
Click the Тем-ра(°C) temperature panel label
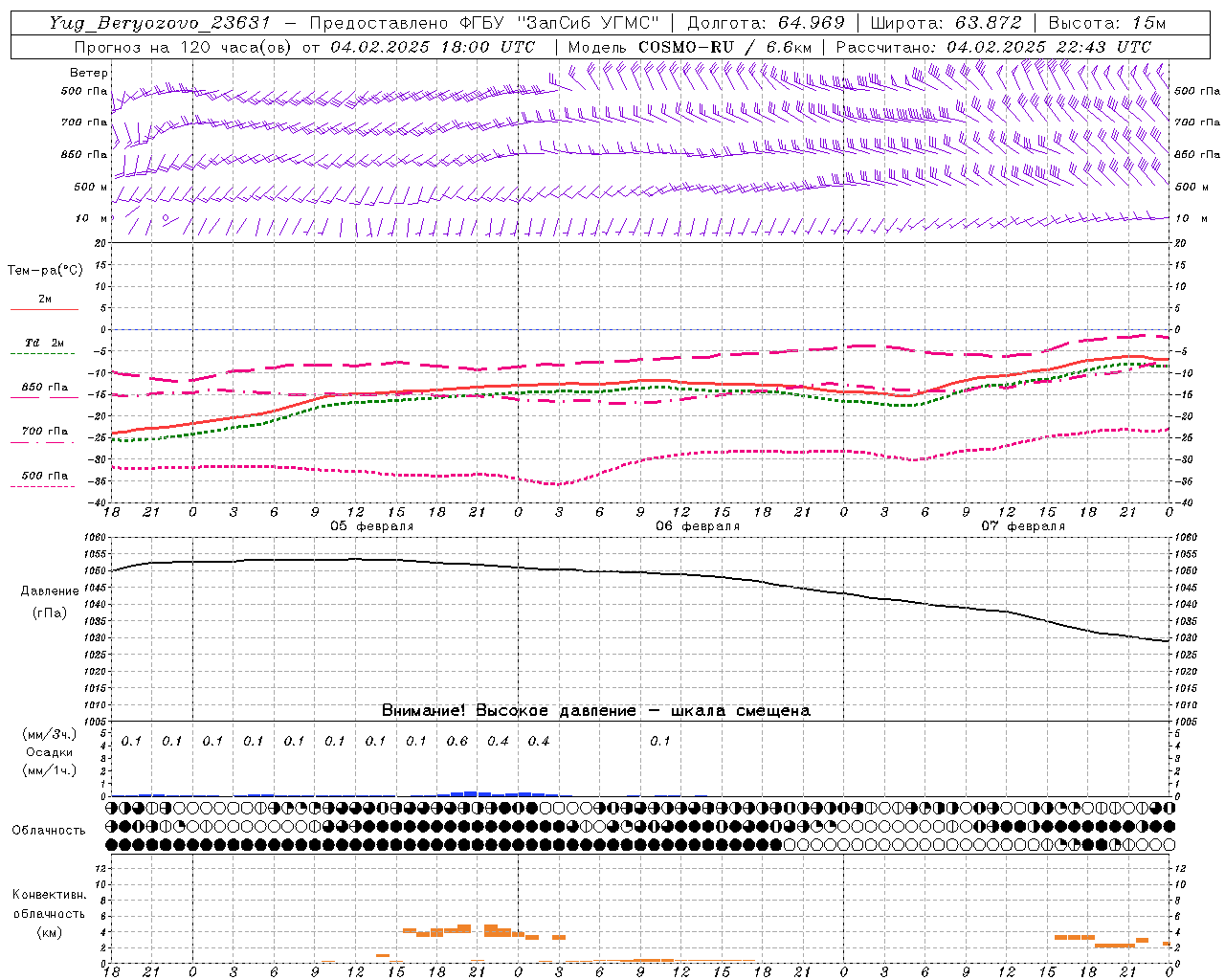point(45,271)
